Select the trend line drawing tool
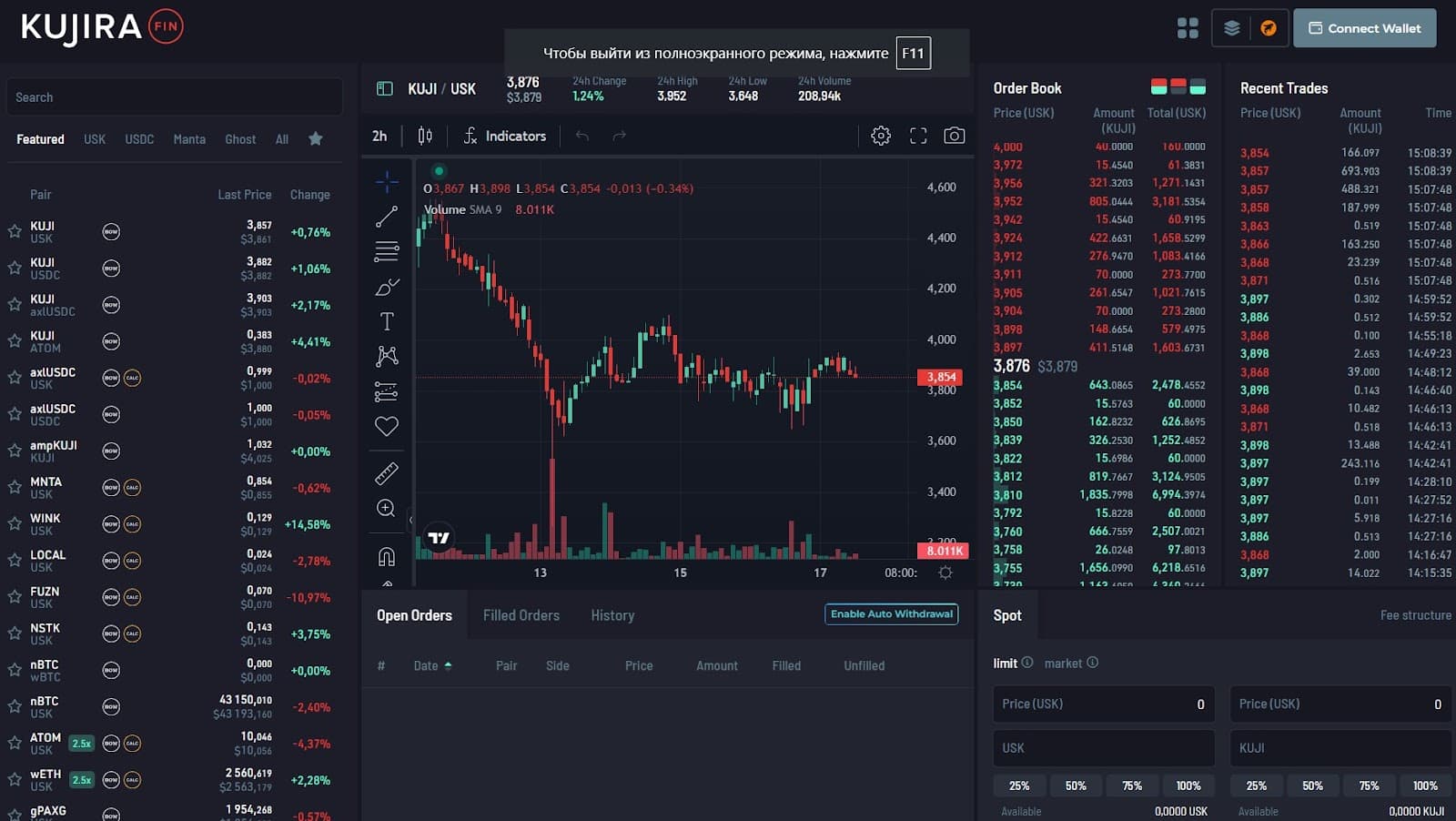 click(x=387, y=217)
